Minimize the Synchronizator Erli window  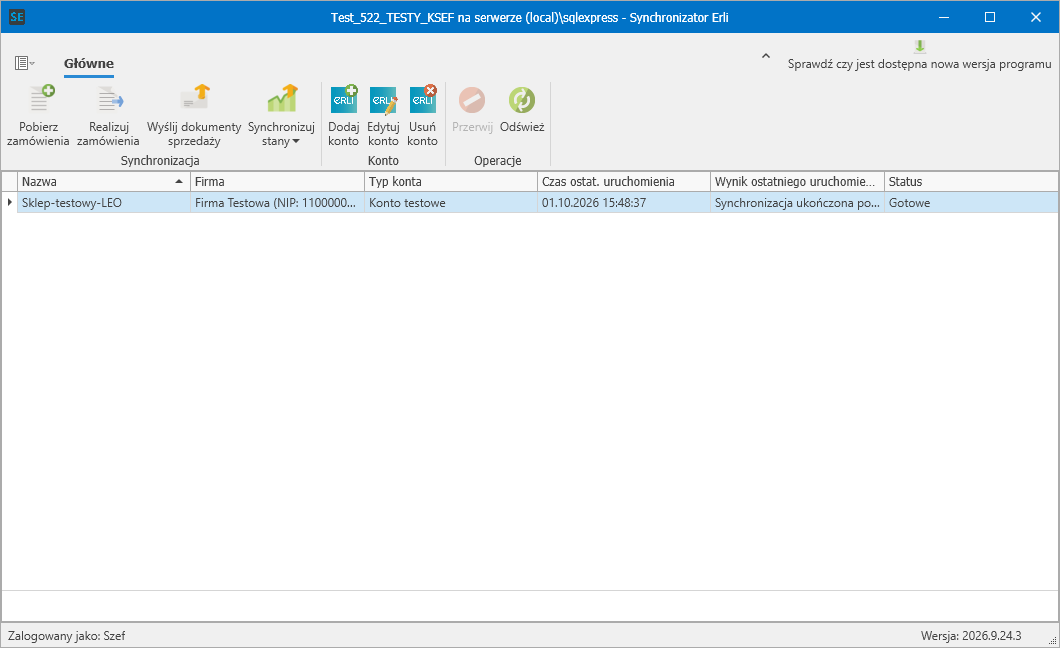[x=944, y=17]
